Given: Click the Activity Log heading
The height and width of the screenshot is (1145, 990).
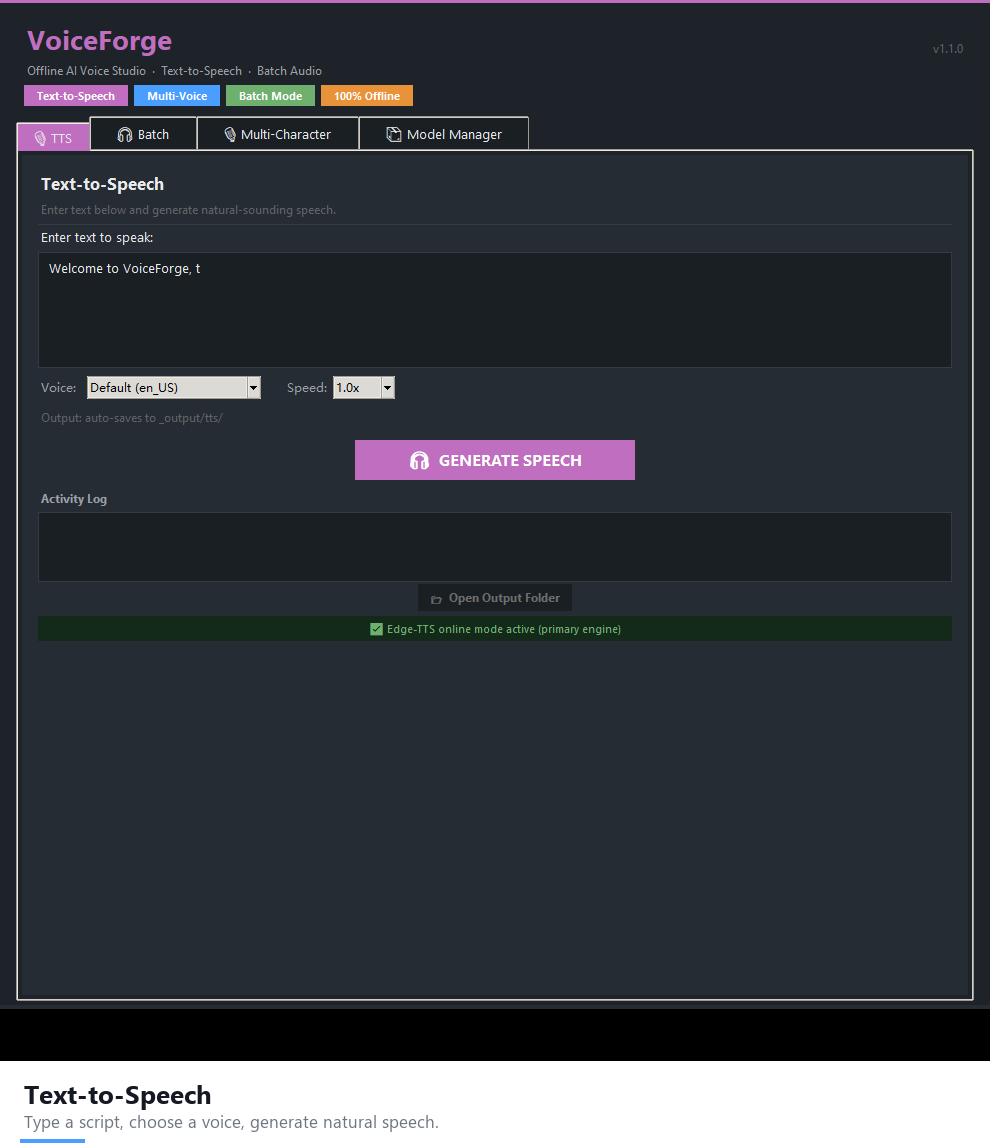Looking at the screenshot, I should pyautogui.click(x=74, y=499).
